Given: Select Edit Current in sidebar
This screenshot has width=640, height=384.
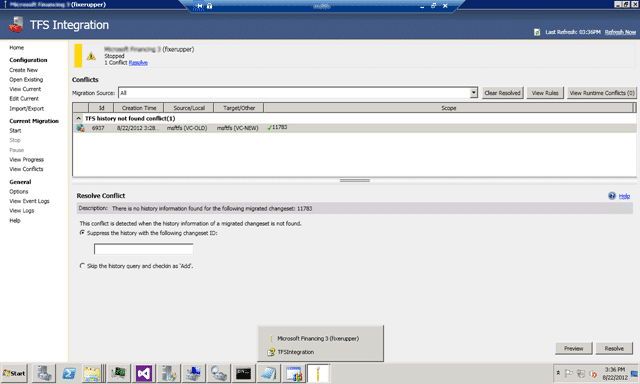Looking at the screenshot, I should click(24, 98).
